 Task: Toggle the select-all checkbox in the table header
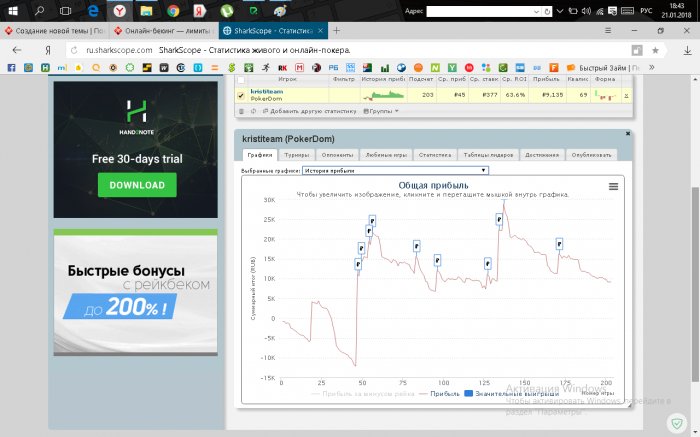pos(240,80)
